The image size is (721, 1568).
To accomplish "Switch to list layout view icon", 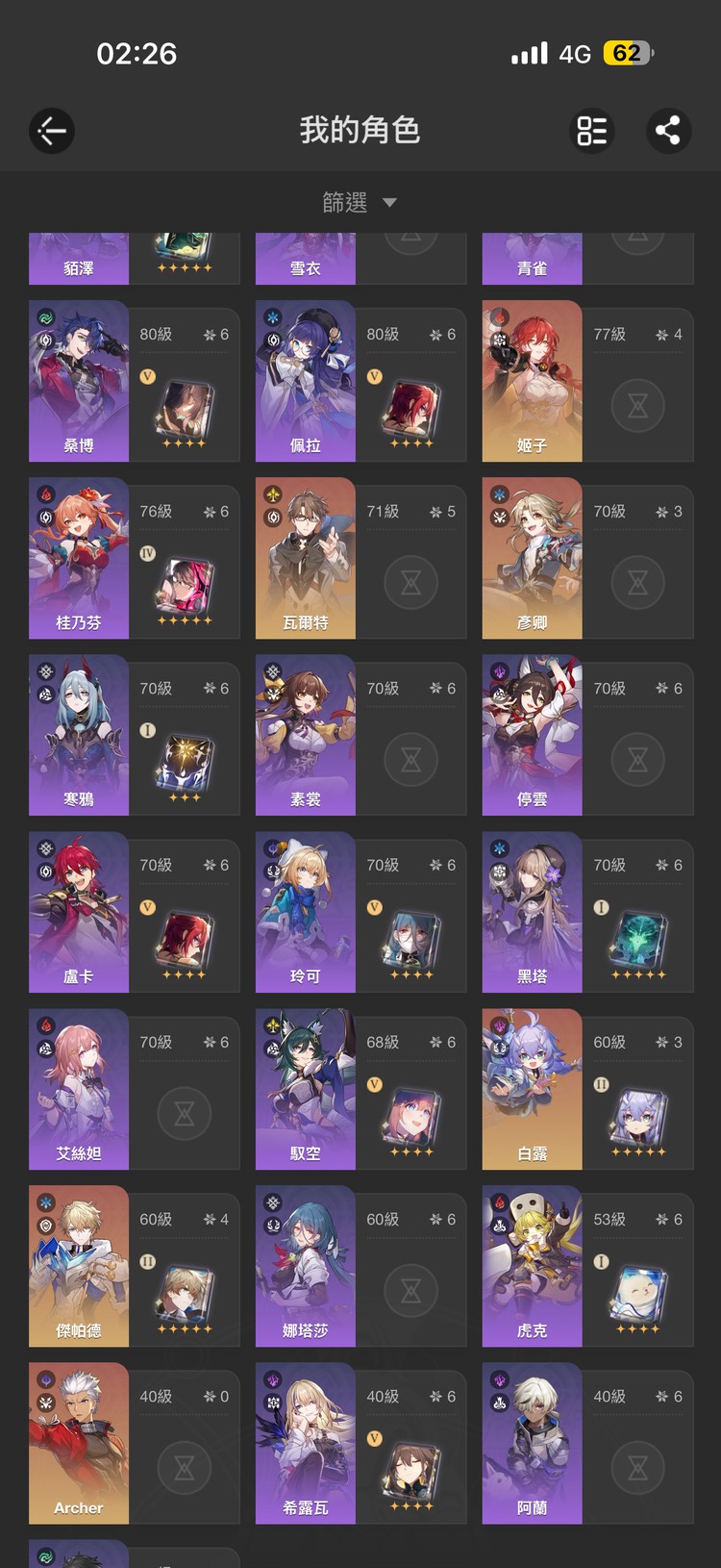I will pos(591,131).
